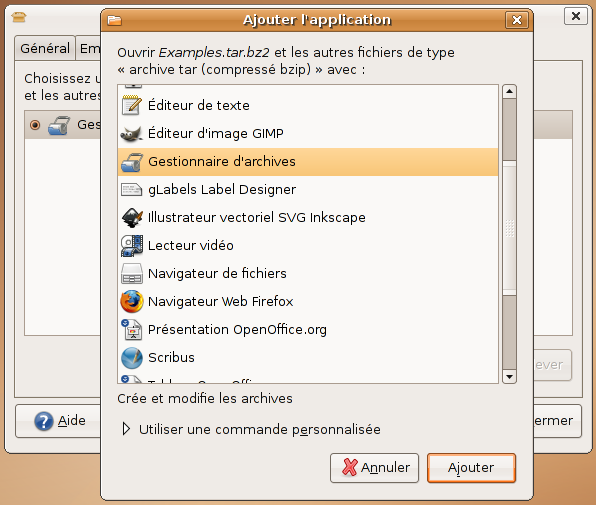
Task: Click the Ajouter button
Action: (x=471, y=468)
